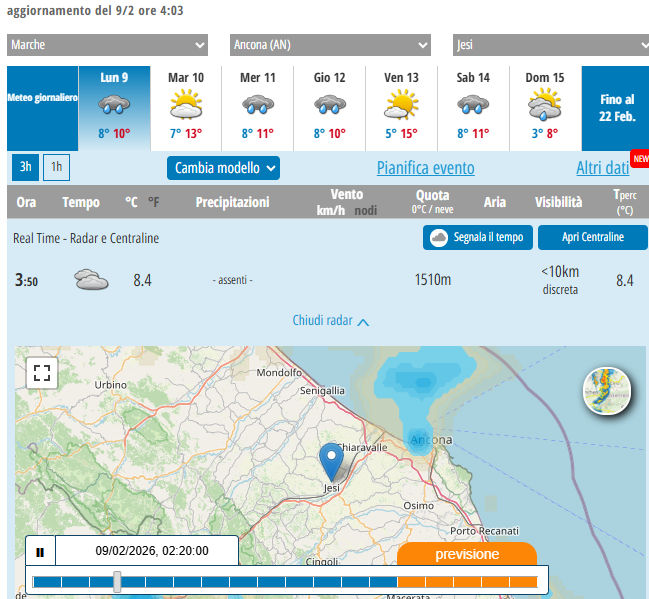
Task: Open the Ancona (AN) province dropdown
Action: click(x=330, y=45)
